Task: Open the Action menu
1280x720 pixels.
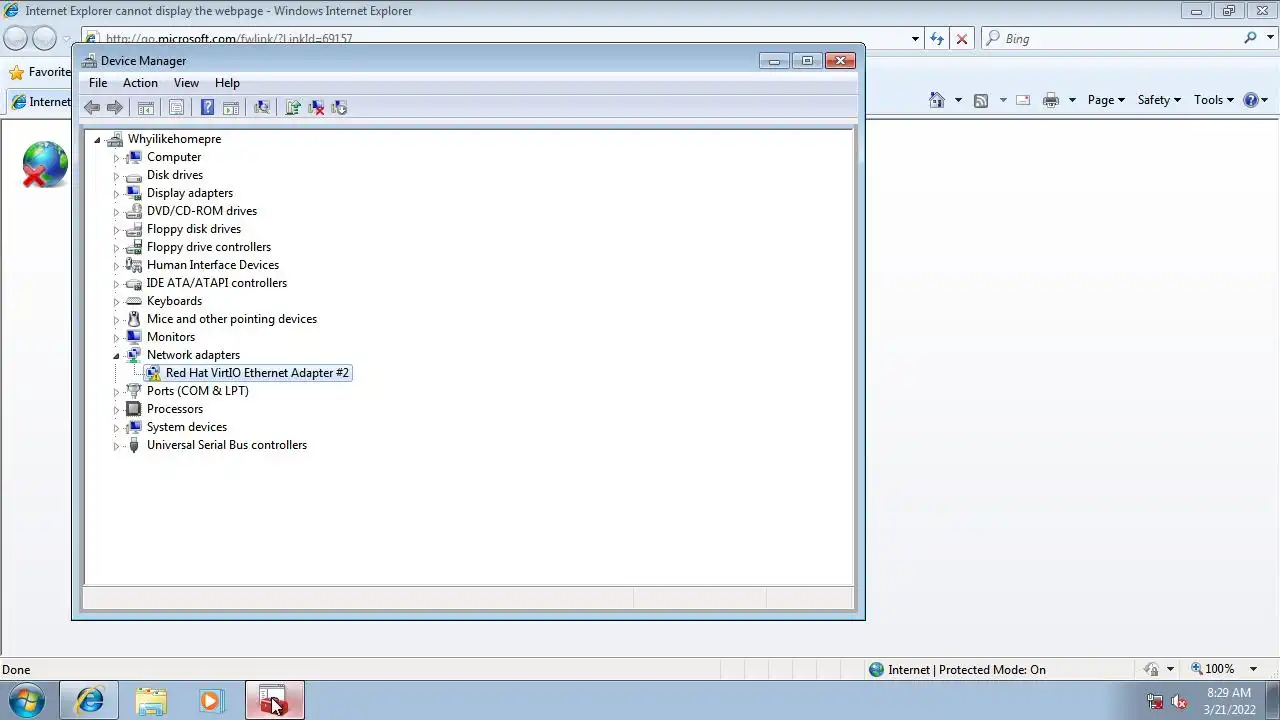Action: point(140,83)
